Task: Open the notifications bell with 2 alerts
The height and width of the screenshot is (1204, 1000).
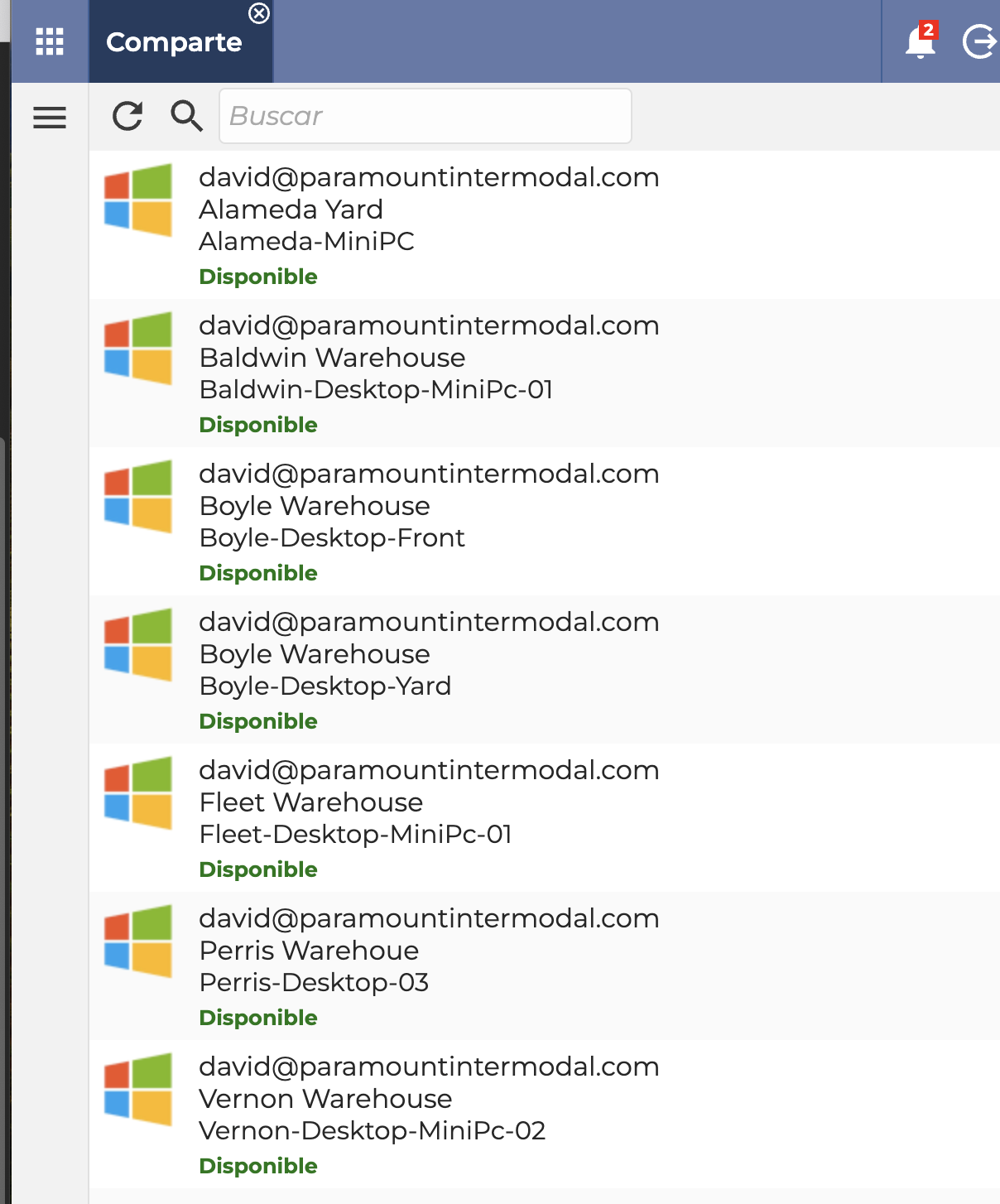Action: point(921,41)
